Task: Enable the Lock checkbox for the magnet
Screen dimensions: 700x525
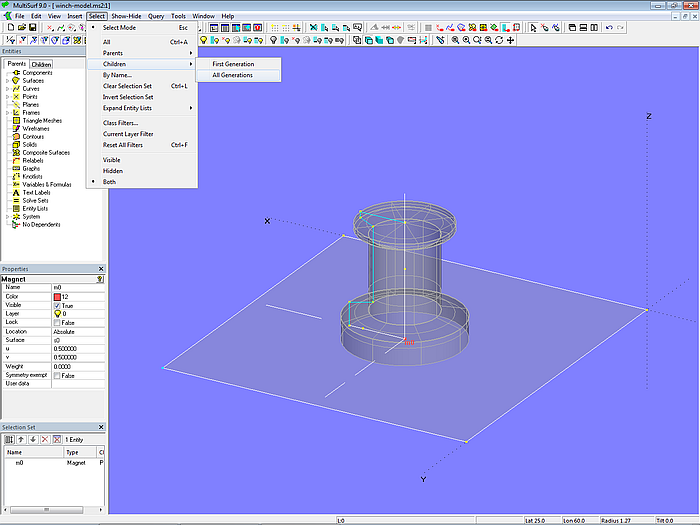Action: [57, 322]
